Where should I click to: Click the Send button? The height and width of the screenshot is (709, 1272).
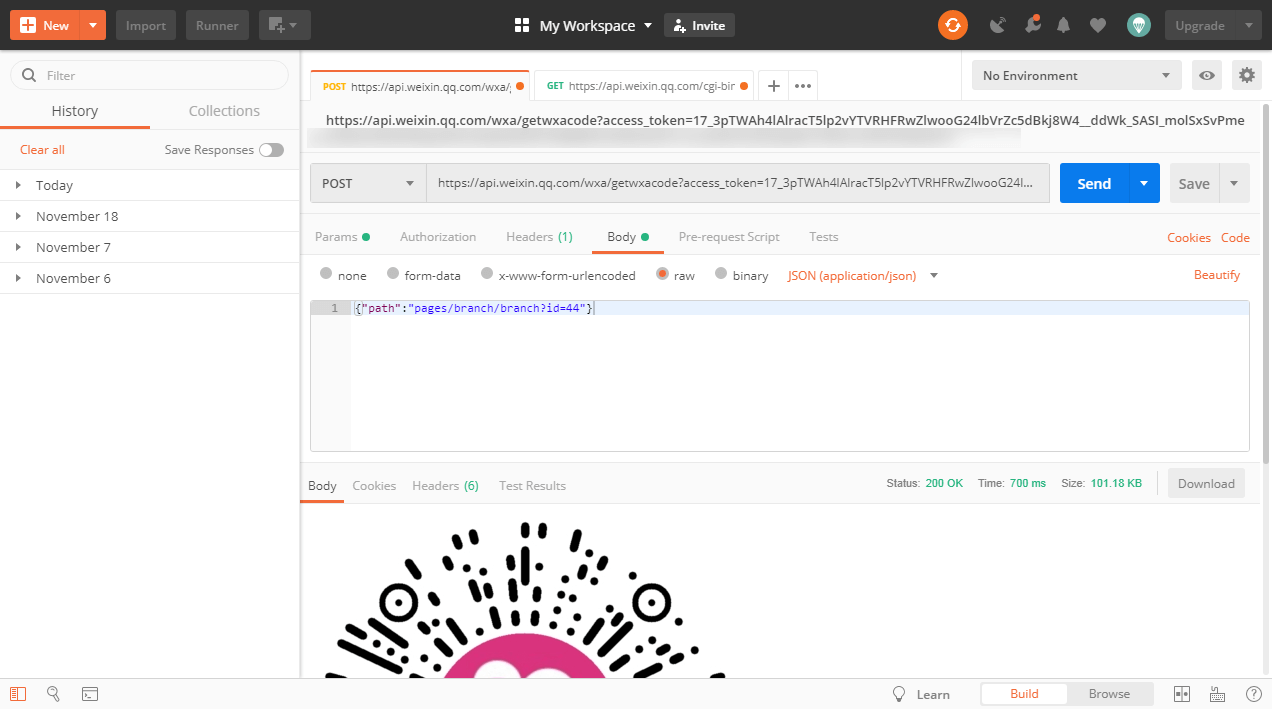pos(1094,184)
